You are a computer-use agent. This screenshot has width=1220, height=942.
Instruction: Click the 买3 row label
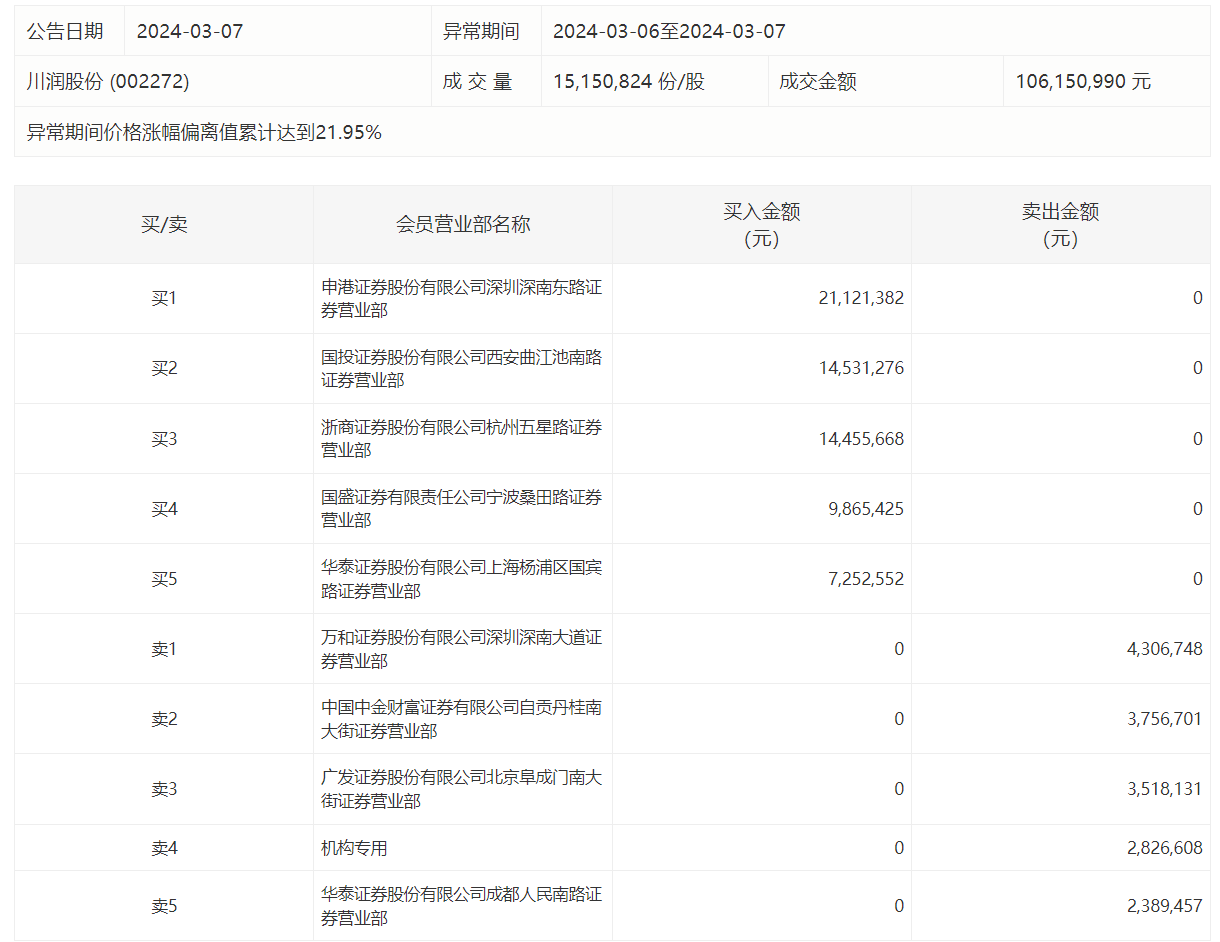tap(164, 438)
